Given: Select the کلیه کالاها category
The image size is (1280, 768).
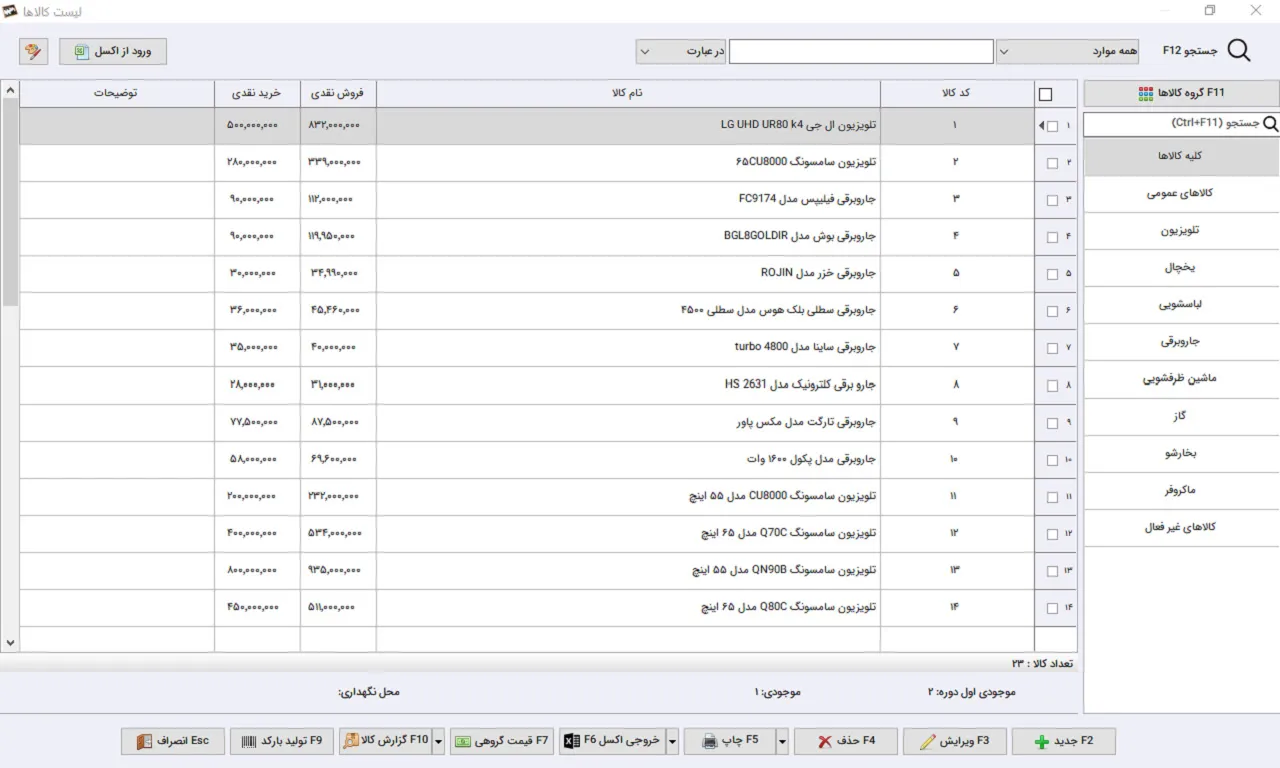Looking at the screenshot, I should tap(1181, 157).
